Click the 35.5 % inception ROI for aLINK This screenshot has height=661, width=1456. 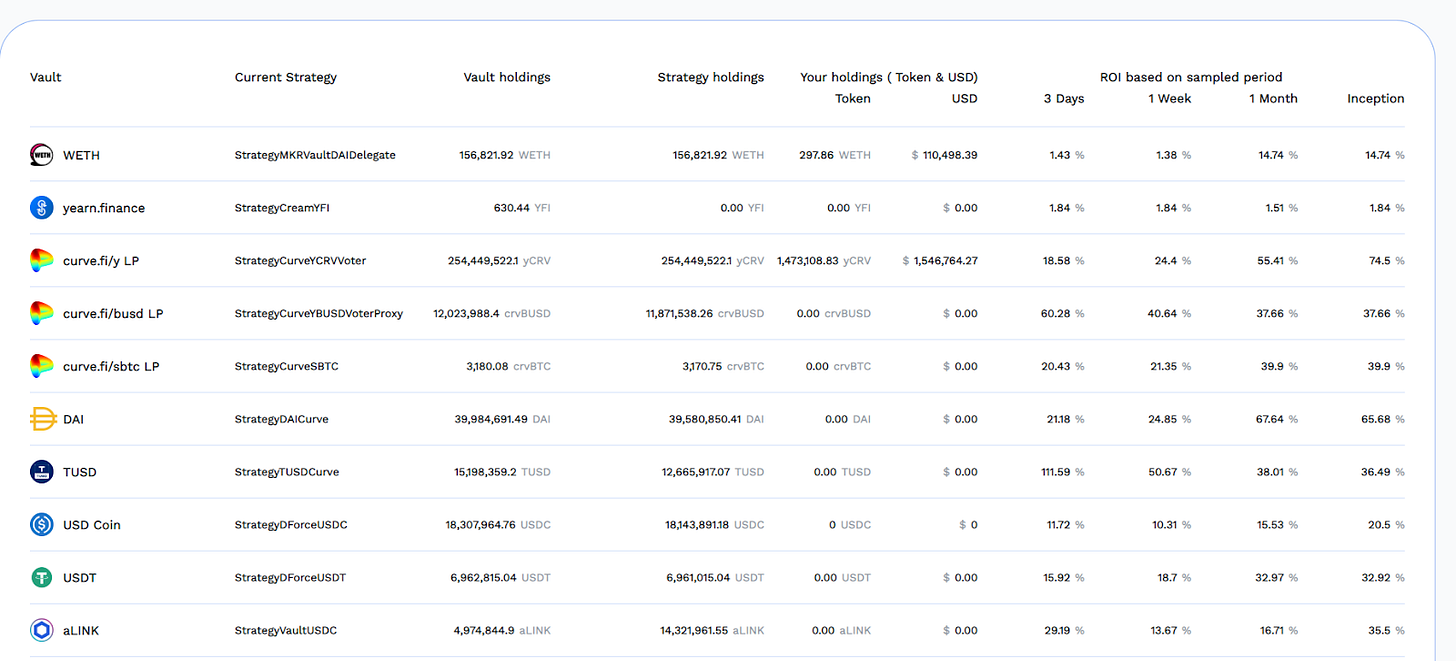click(1385, 630)
